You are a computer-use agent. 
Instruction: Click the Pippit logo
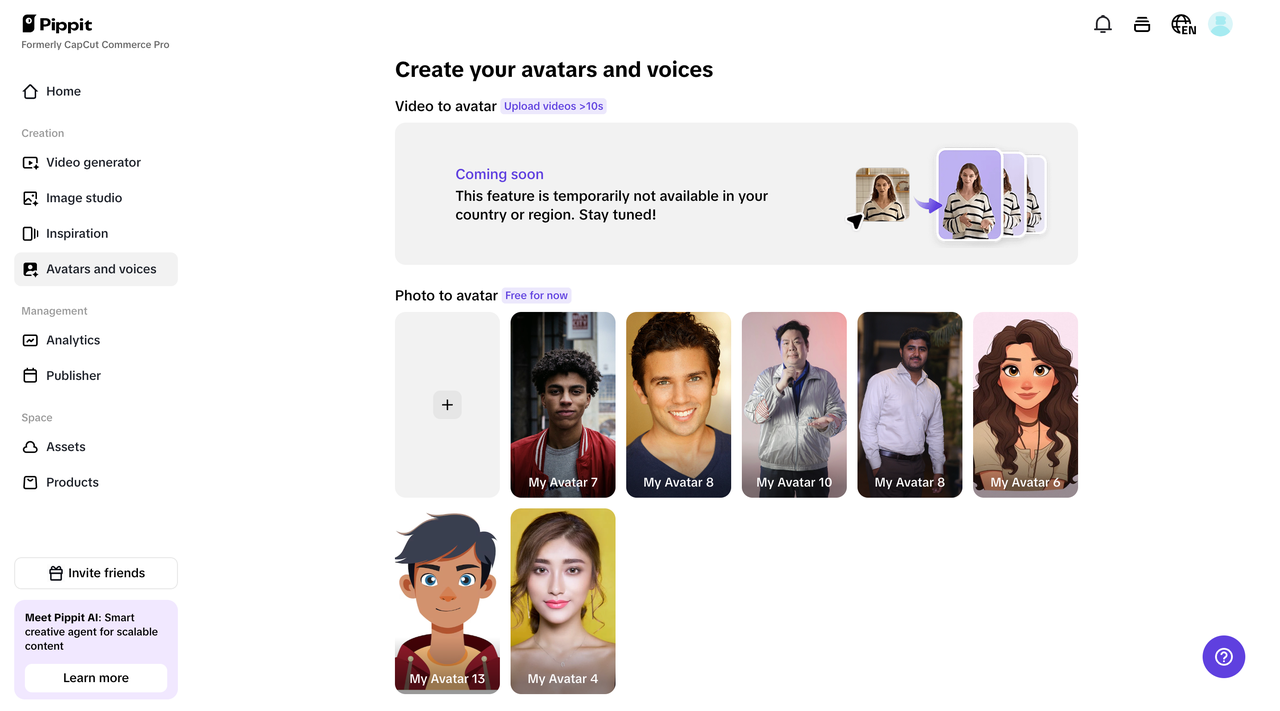coord(57,24)
